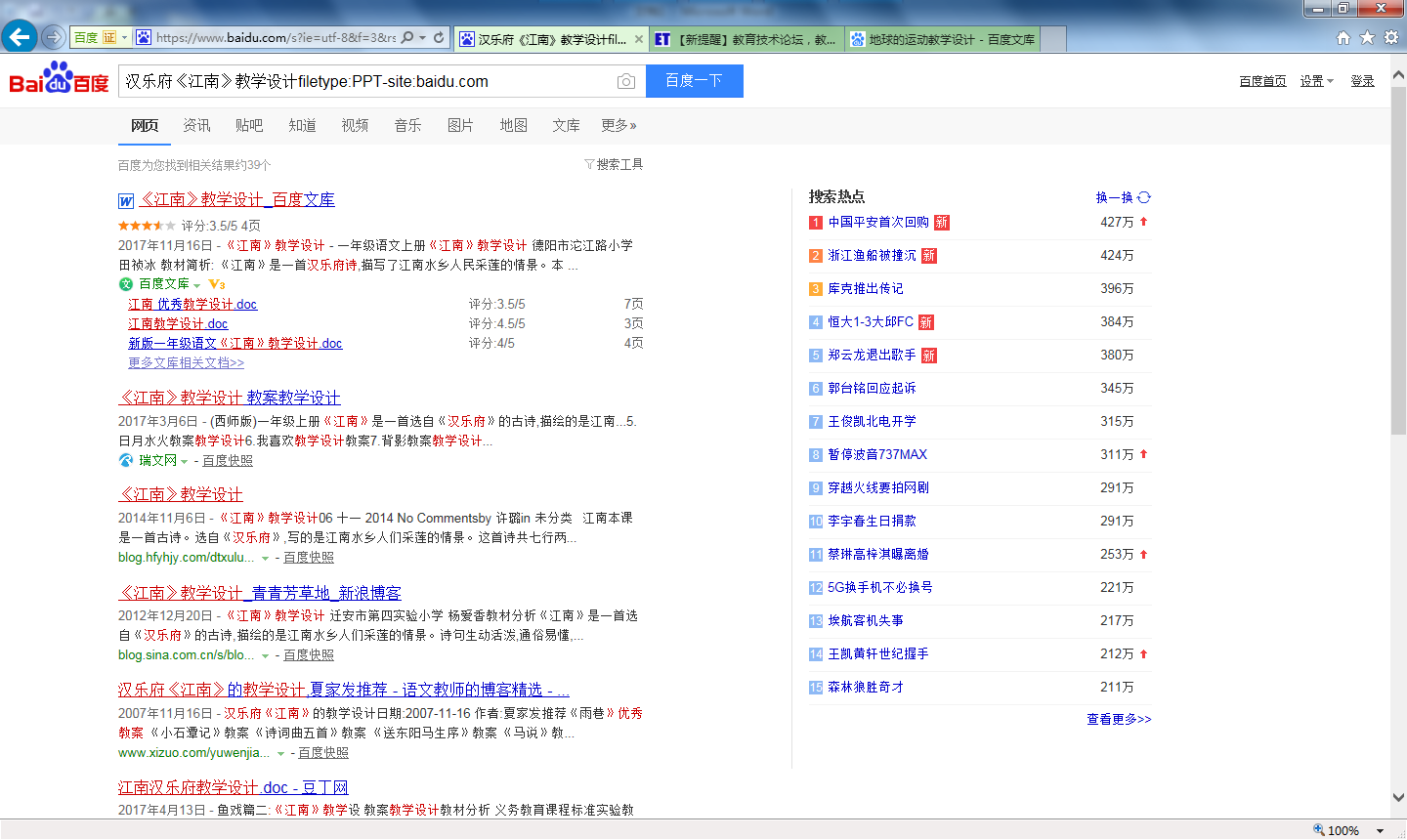Click the refresh icon in address bar

tap(439, 38)
